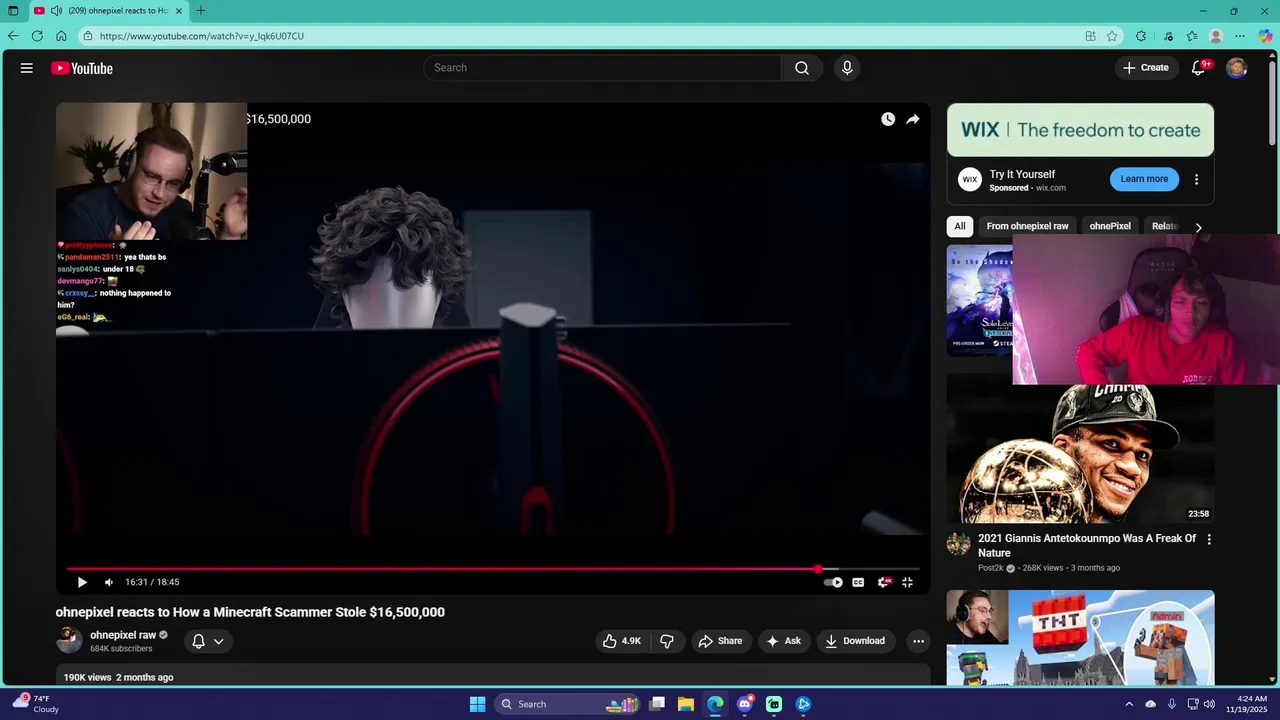Toggle the autoplay switch
Viewport: 1280px width, 720px height.
tap(833, 582)
